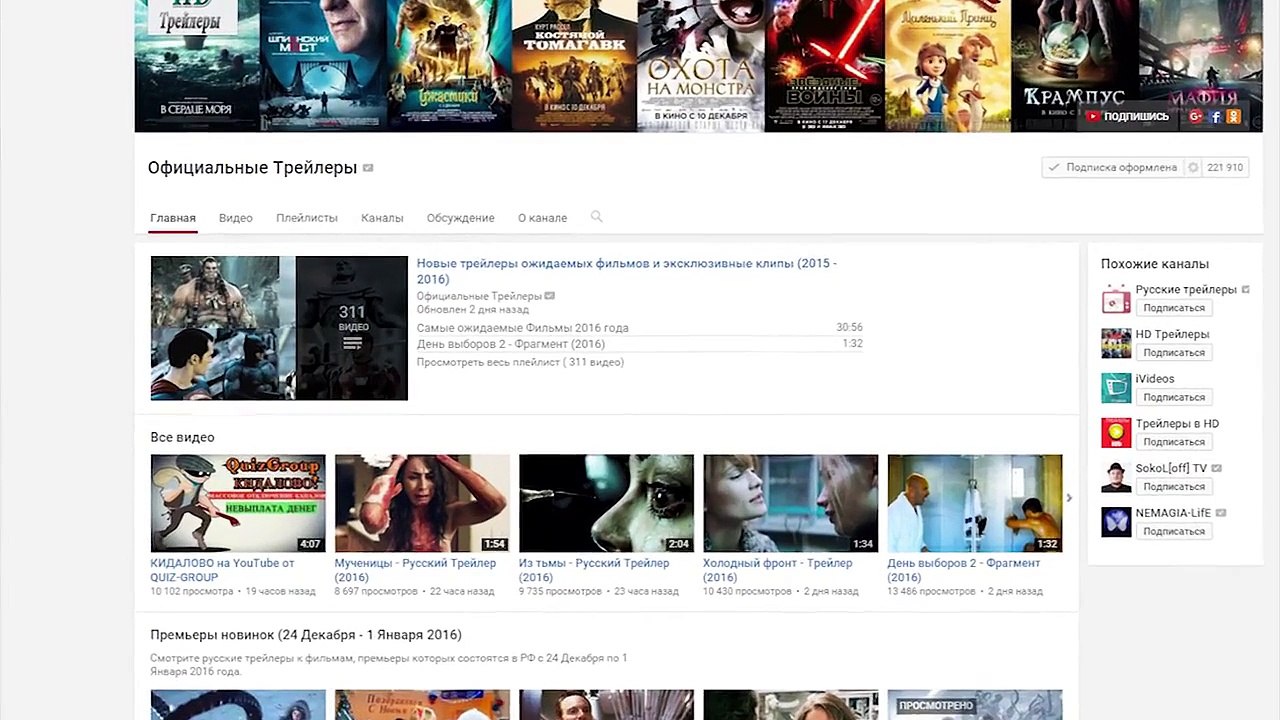Click the channel search magnifier icon
This screenshot has height=720, width=1280.
coord(597,217)
